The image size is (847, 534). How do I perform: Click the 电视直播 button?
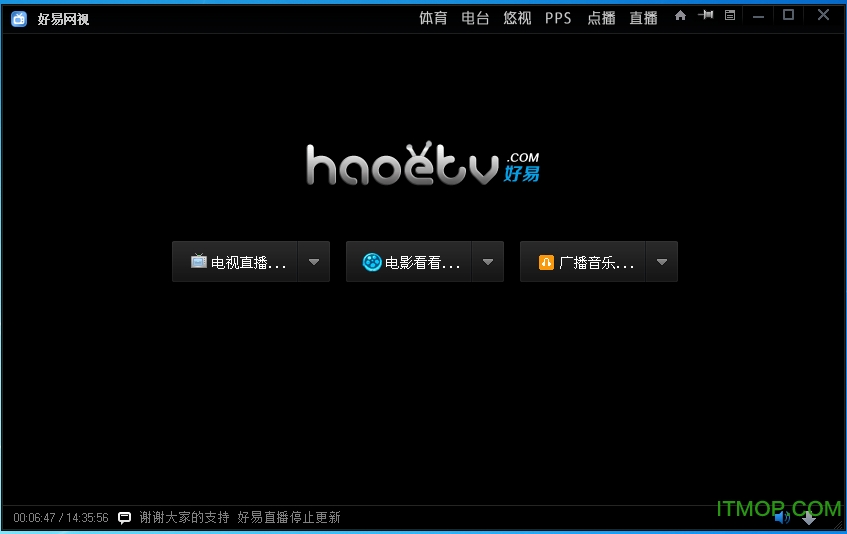235,262
